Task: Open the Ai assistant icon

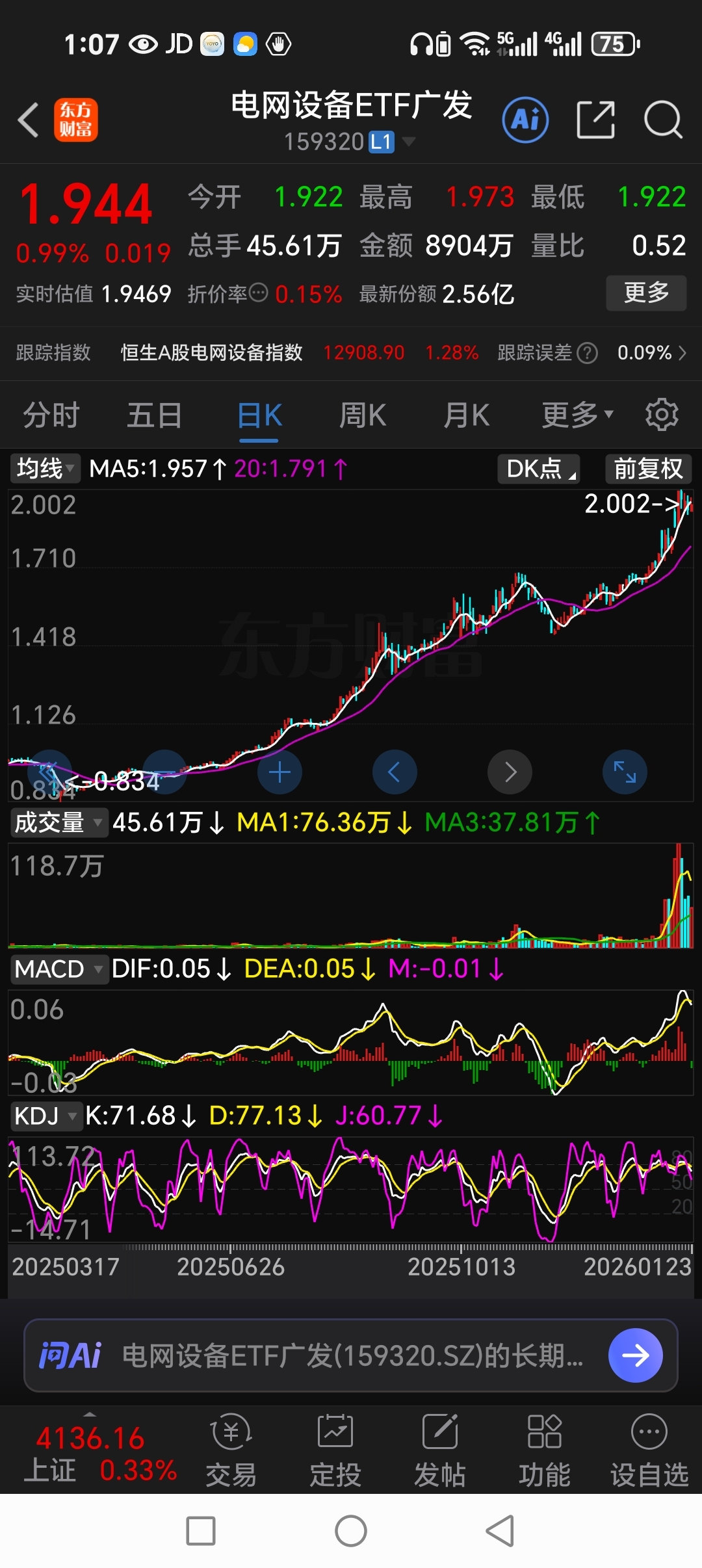Action: point(525,120)
